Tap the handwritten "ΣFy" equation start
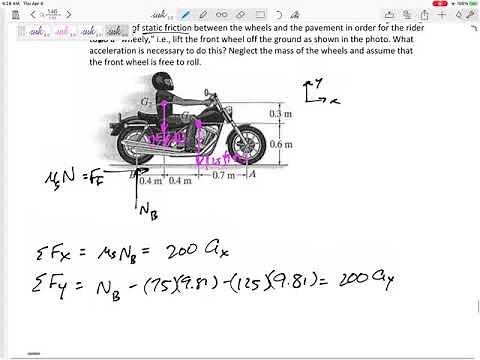The image size is (480, 360). [50, 285]
